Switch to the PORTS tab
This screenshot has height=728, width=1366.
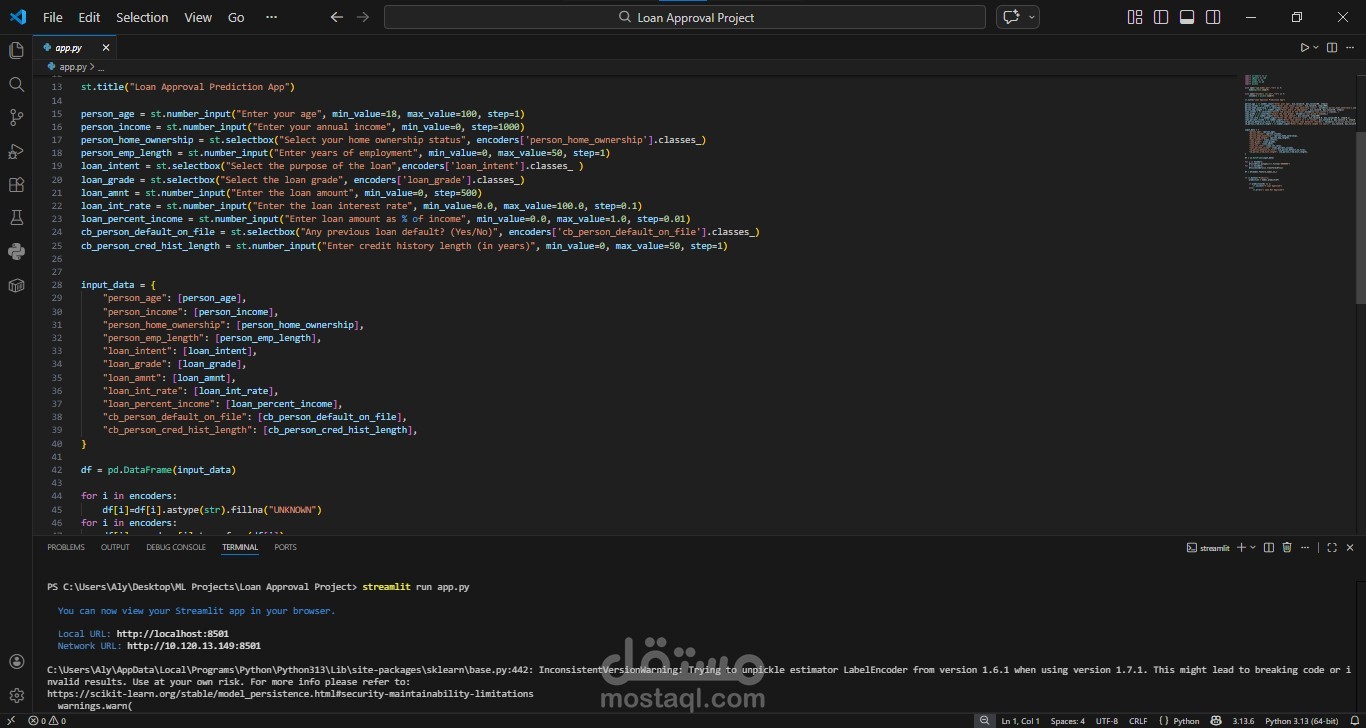(285, 547)
